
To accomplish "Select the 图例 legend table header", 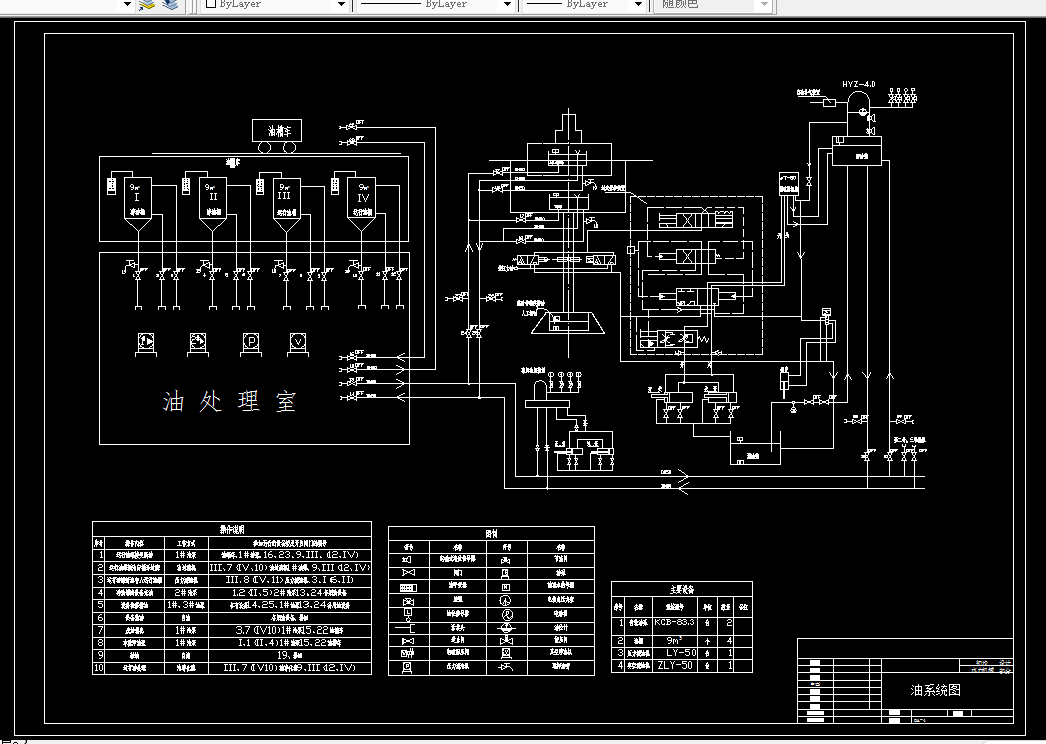I will (491, 533).
